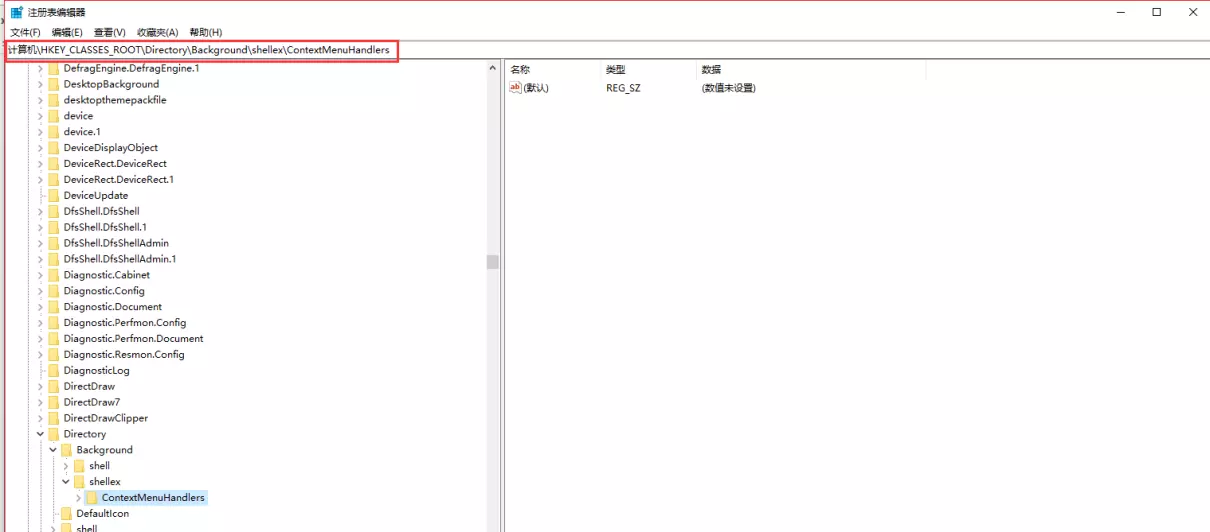1210x532 pixels.
Task: Select the DfsShell.DfsShell folder icon
Action: pos(54,211)
